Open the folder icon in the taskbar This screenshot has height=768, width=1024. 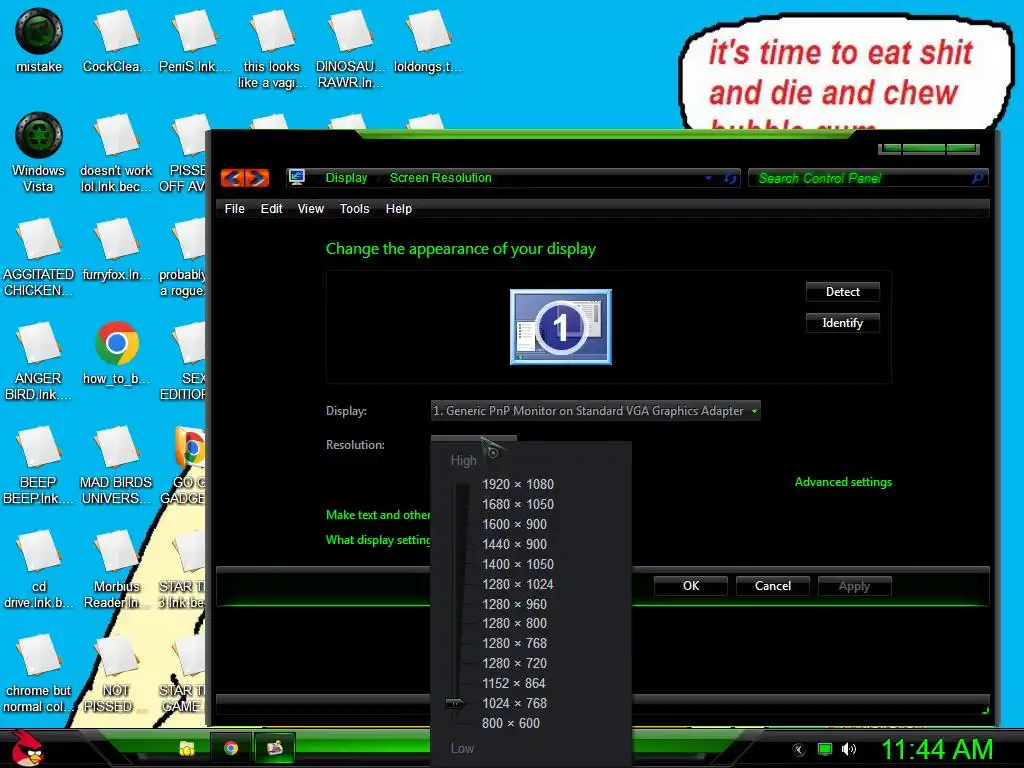point(187,748)
